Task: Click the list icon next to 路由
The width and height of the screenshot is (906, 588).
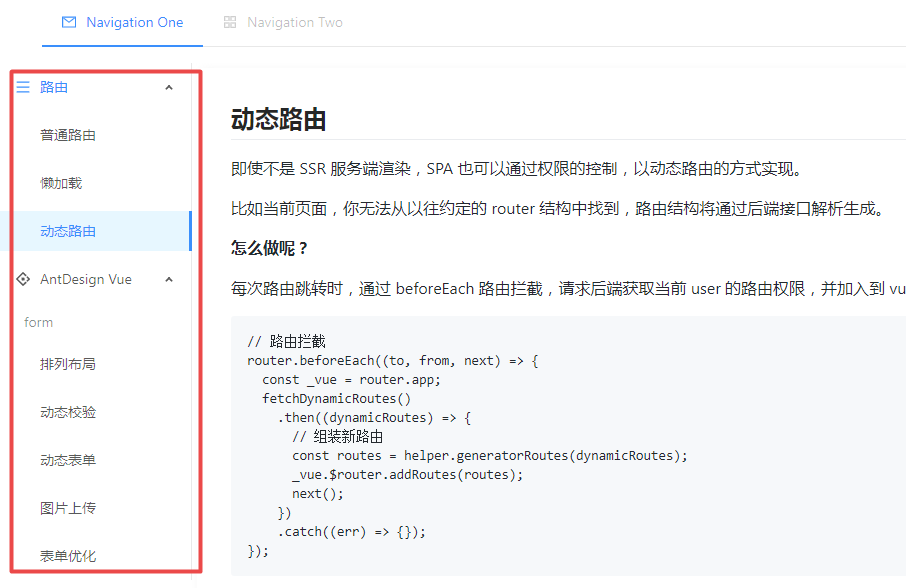Action: tap(23, 87)
